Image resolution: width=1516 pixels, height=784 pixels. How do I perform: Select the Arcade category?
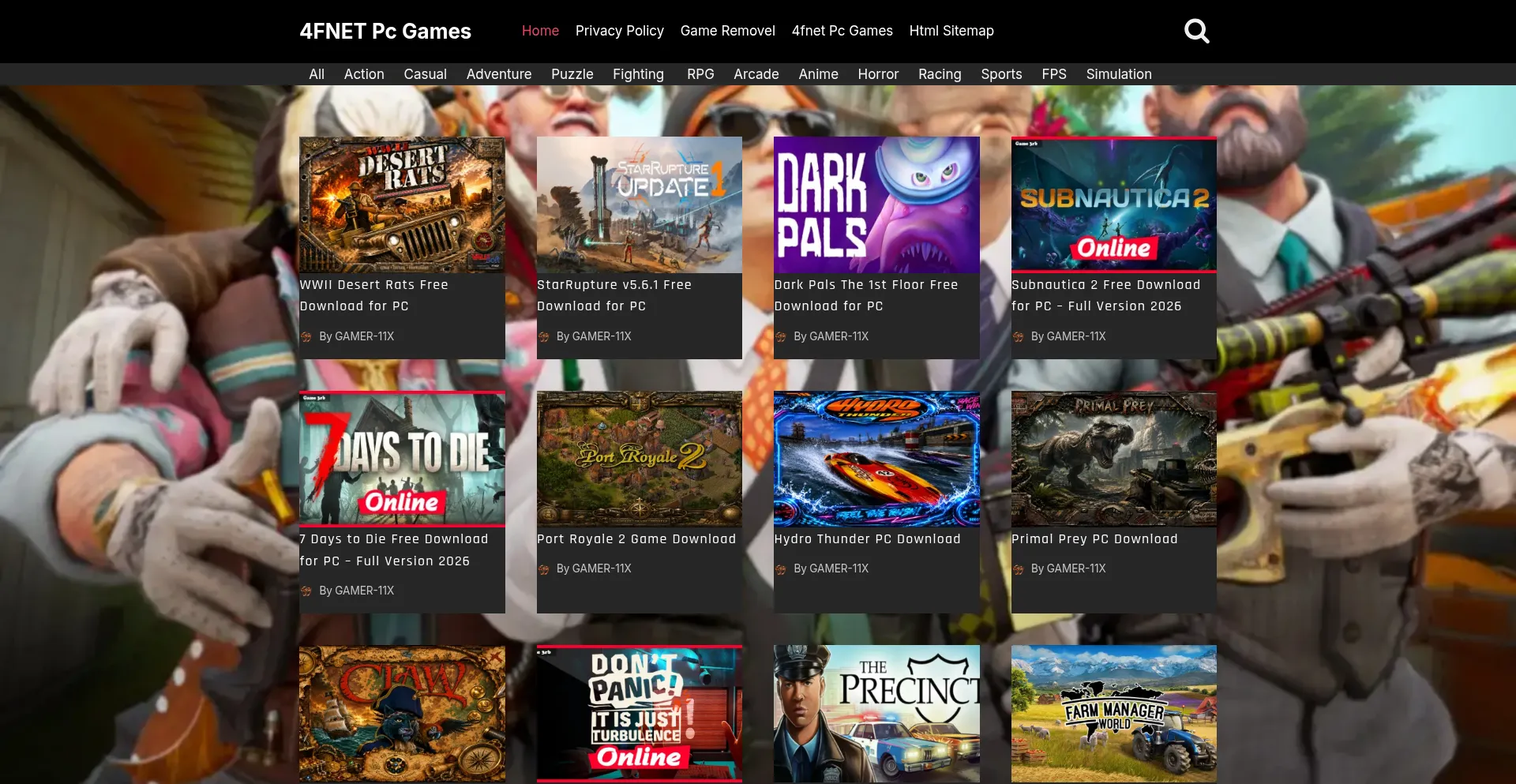click(756, 74)
